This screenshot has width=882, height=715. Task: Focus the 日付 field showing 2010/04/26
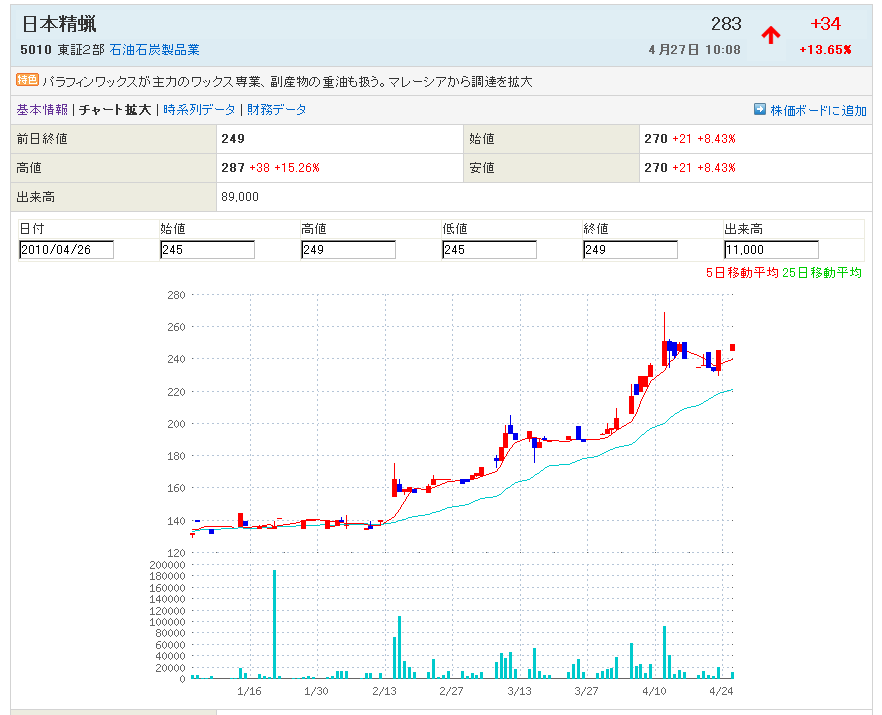tap(66, 250)
